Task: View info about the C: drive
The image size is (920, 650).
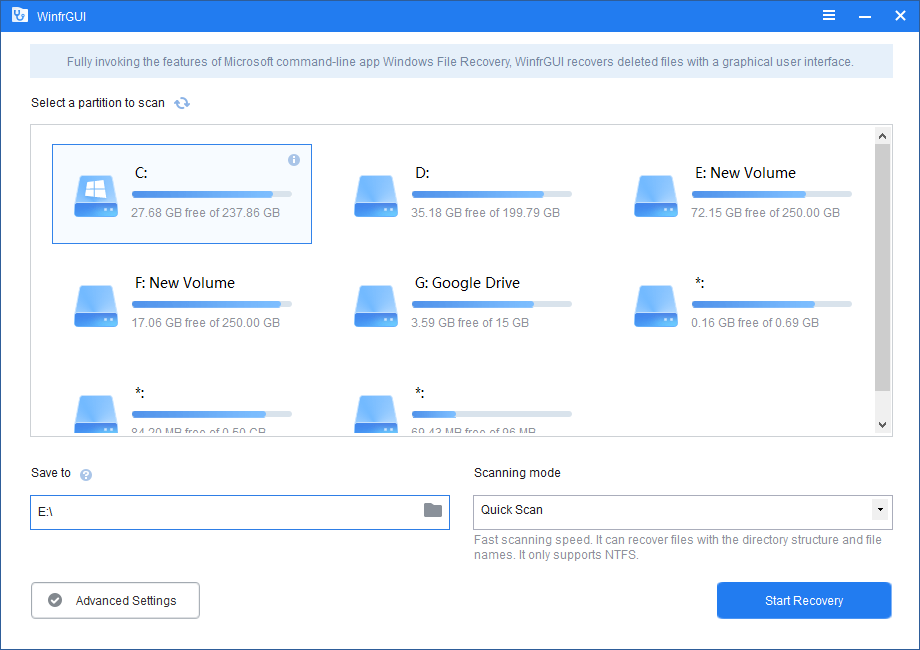Action: point(293,160)
